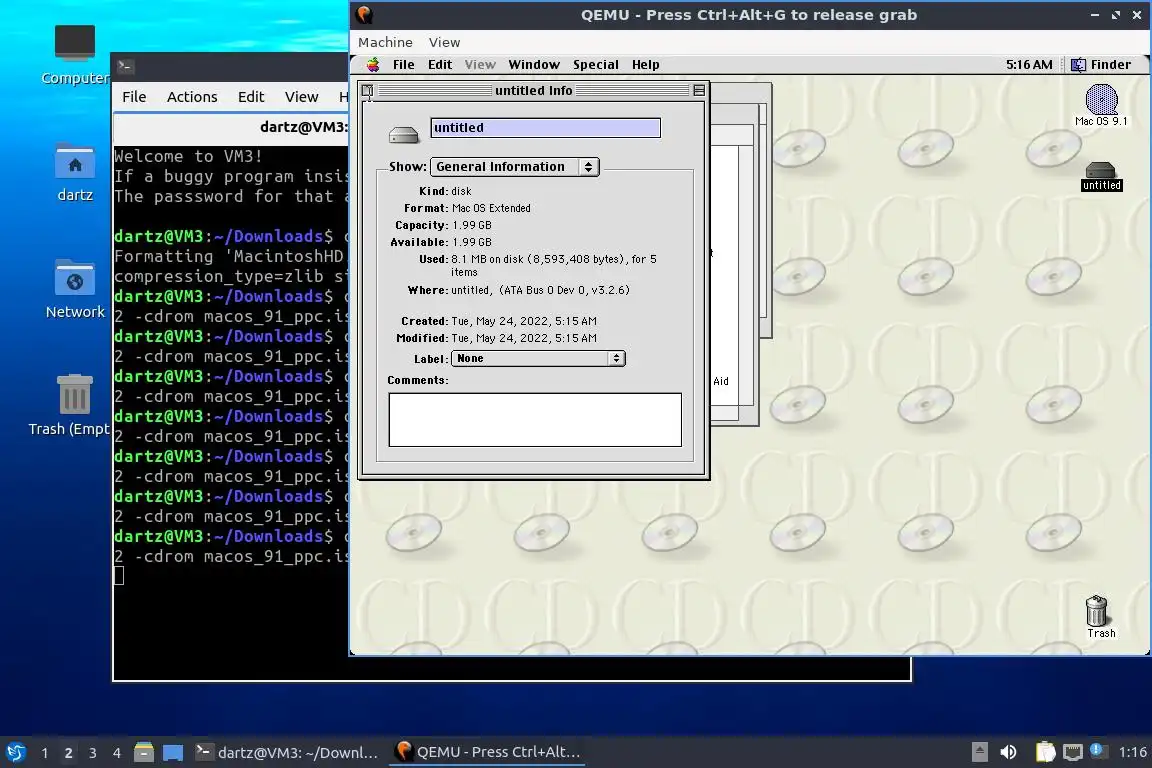The image size is (1152, 768).
Task: Click the update notification tray icon
Action: [1098, 750]
